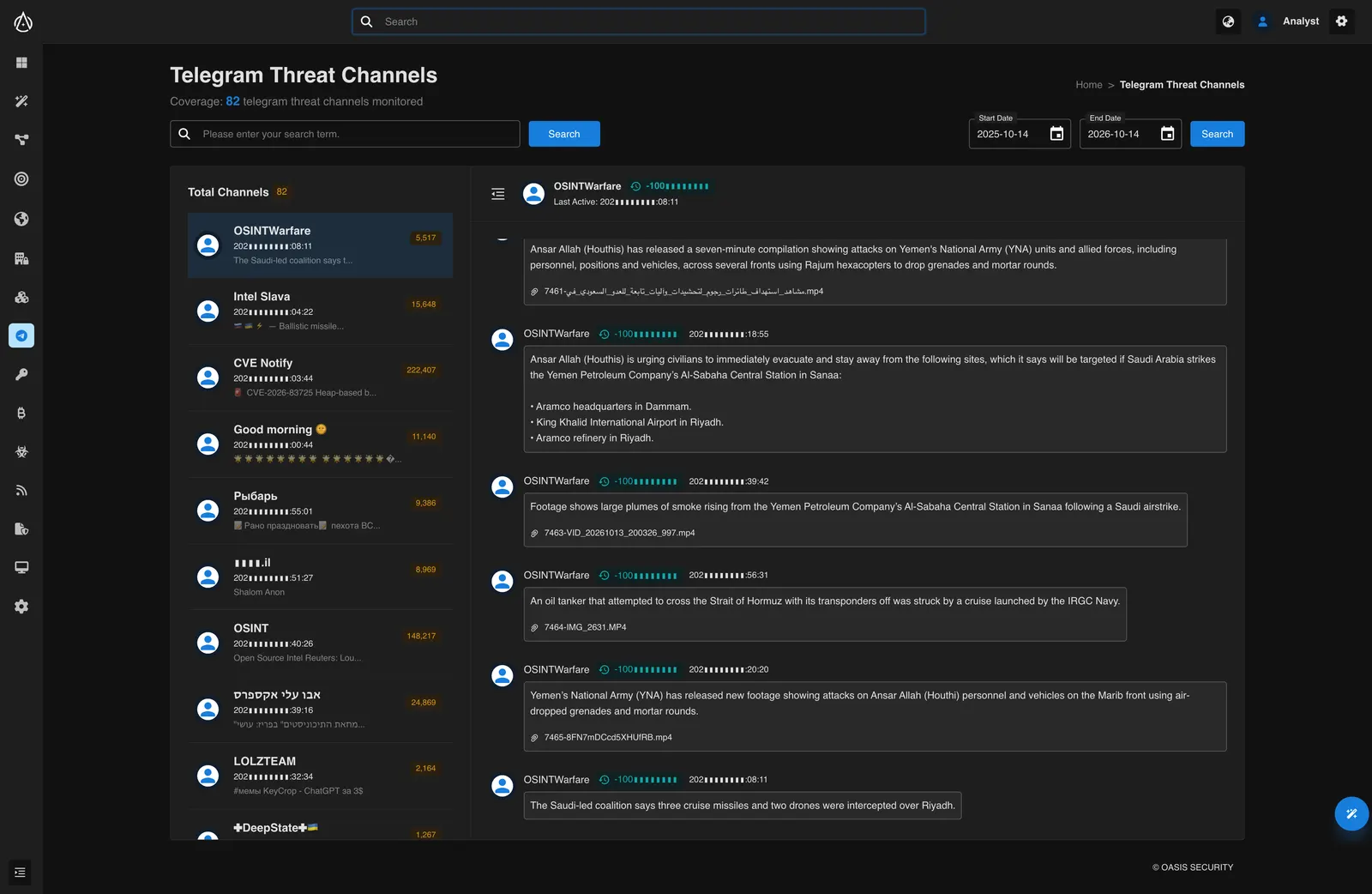Open the Bitcoin icon in sidebar
This screenshot has height=894, width=1372.
[x=21, y=413]
